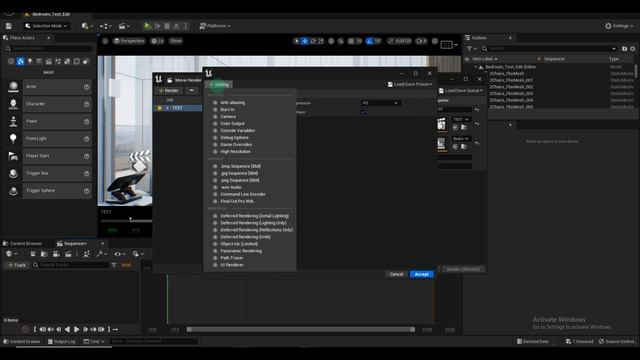Open Load/Save Preset dropdown

[410, 84]
